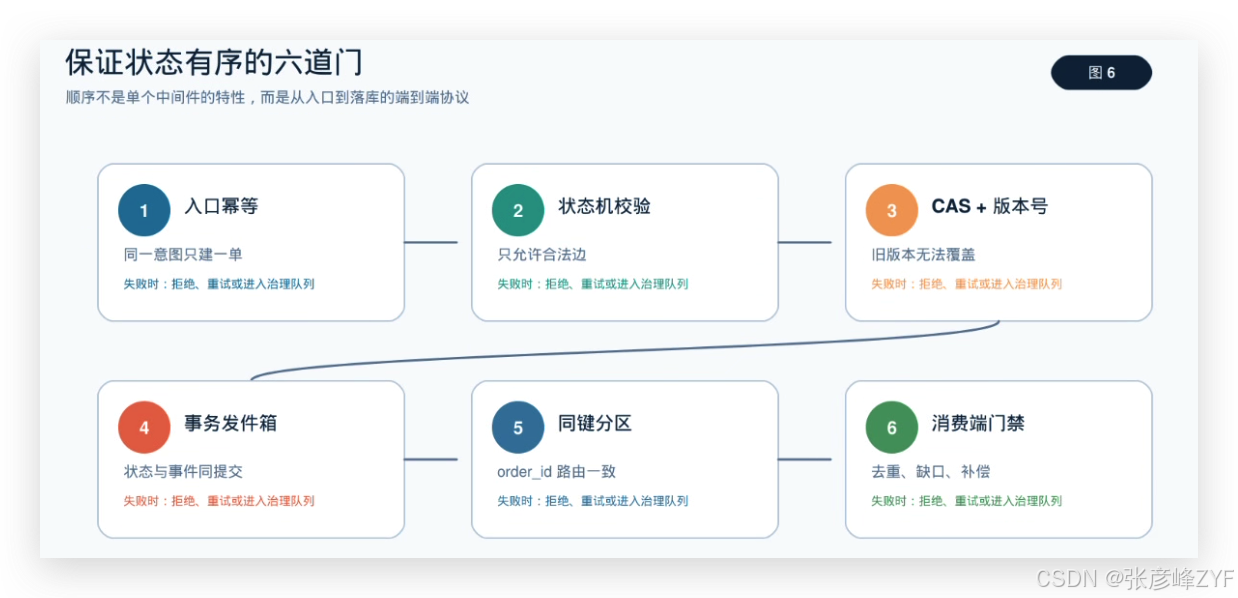Viewport: 1238px width, 598px height.
Task: Click the green failure note under 消费端门禁
Action: [x=966, y=501]
